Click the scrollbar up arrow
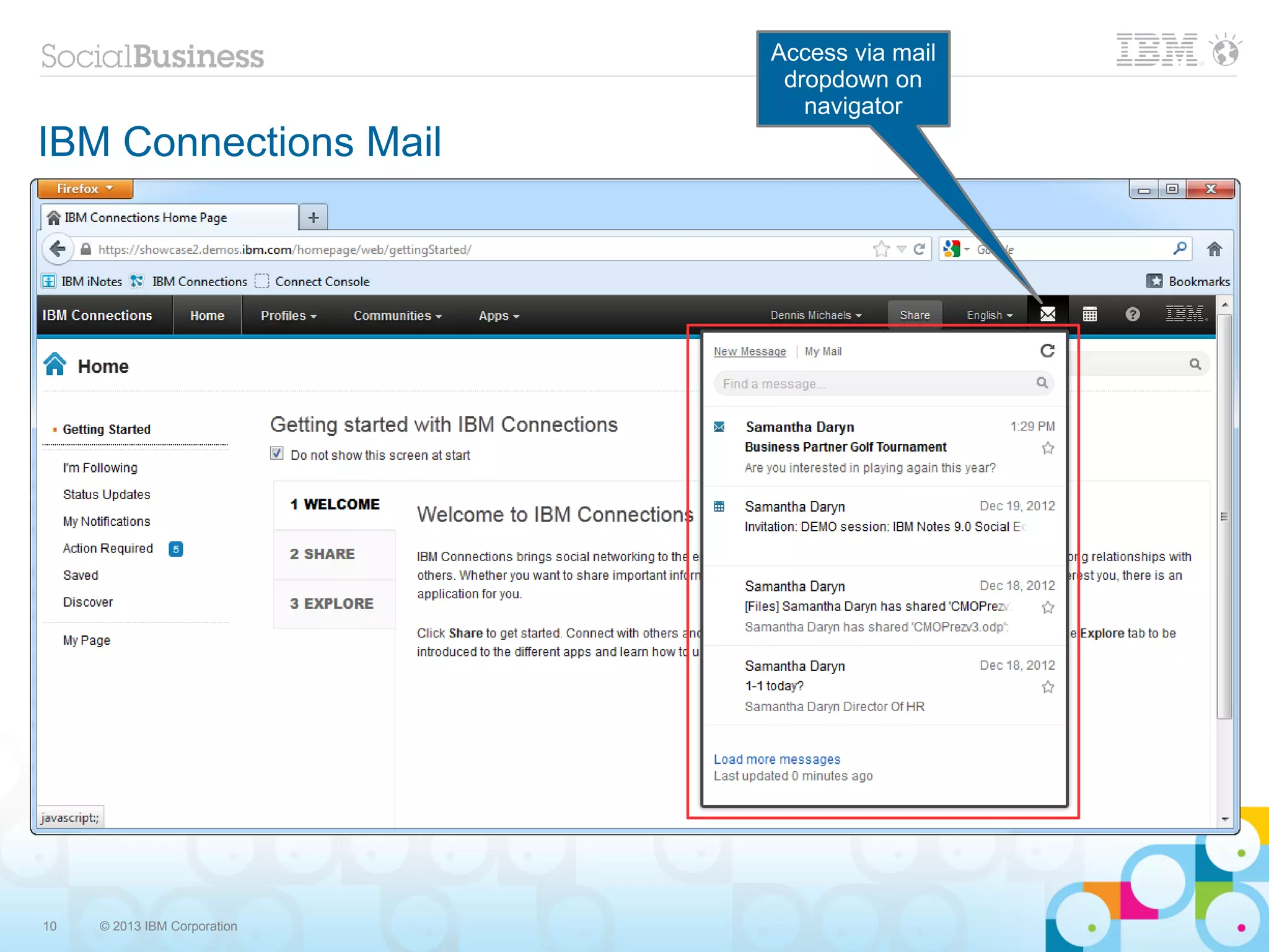This screenshot has width=1269, height=952. [x=1224, y=305]
